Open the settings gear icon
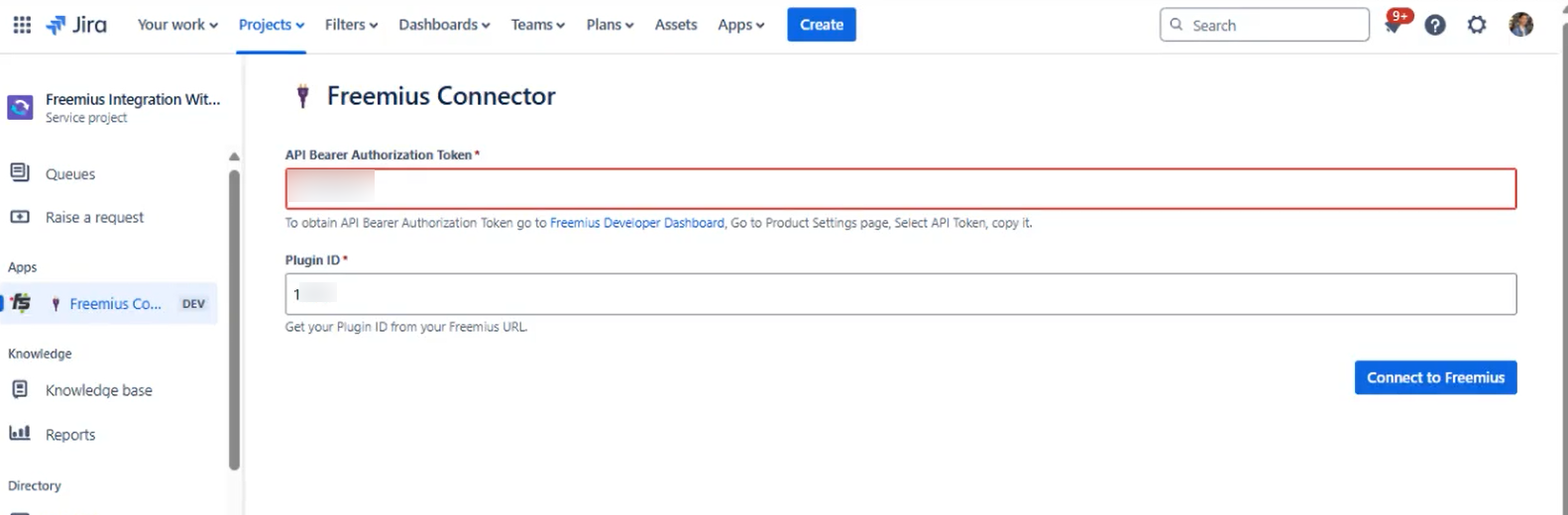 [x=1477, y=25]
